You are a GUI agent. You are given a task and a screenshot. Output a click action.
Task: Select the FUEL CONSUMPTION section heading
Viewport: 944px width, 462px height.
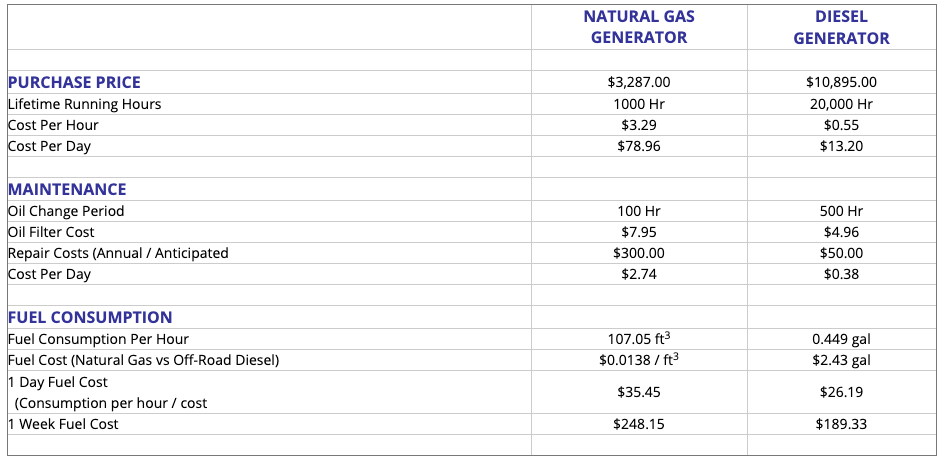90,317
